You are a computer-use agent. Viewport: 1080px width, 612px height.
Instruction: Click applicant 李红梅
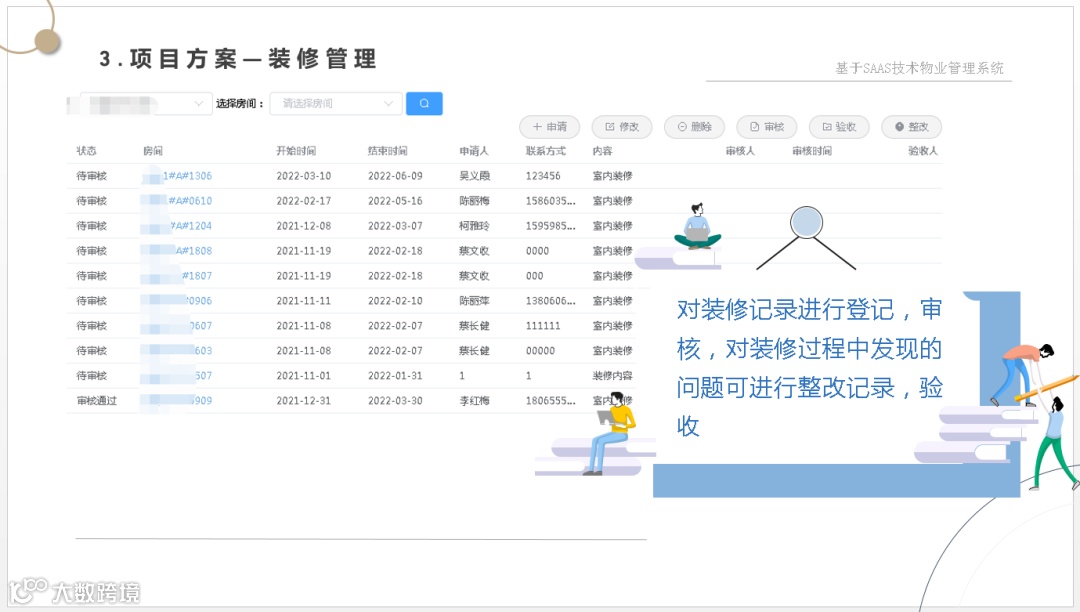point(475,401)
